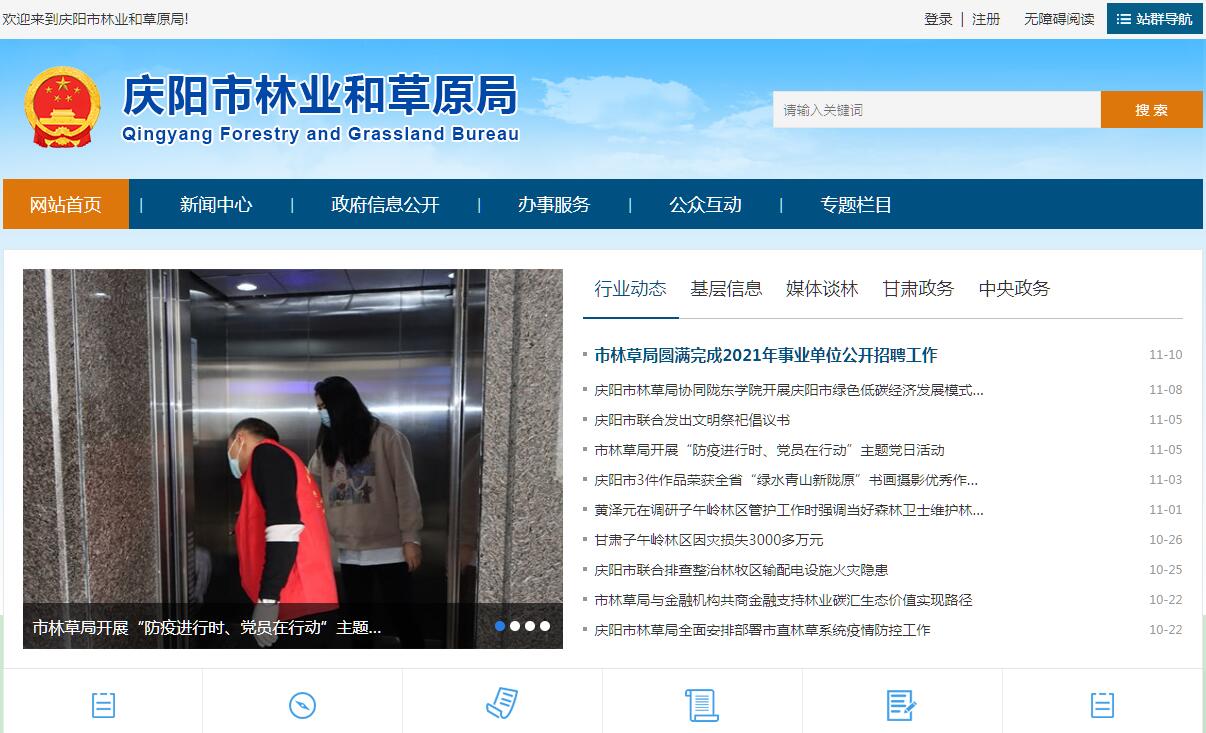Click the curled paper scroll icon
The image size is (1206, 733).
[502, 704]
